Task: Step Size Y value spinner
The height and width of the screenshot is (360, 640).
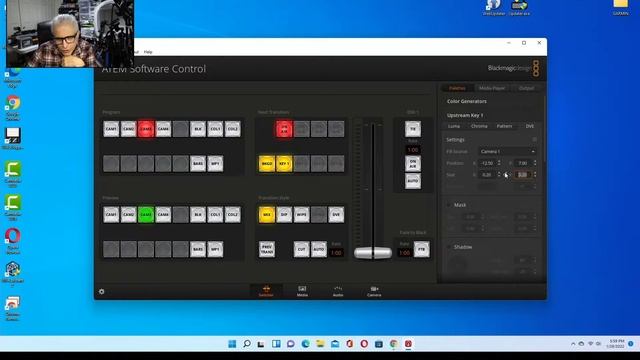Action: pyautogui.click(x=535, y=175)
